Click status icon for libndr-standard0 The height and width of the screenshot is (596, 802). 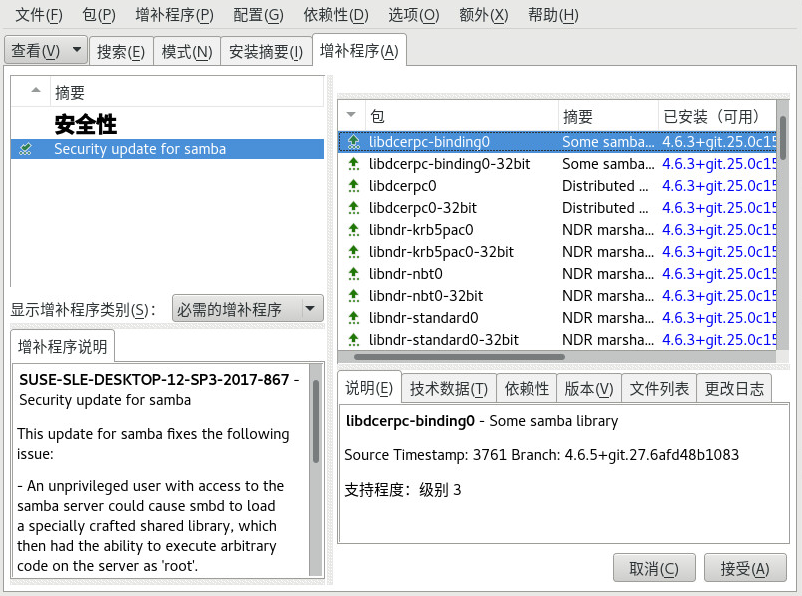[x=352, y=318]
